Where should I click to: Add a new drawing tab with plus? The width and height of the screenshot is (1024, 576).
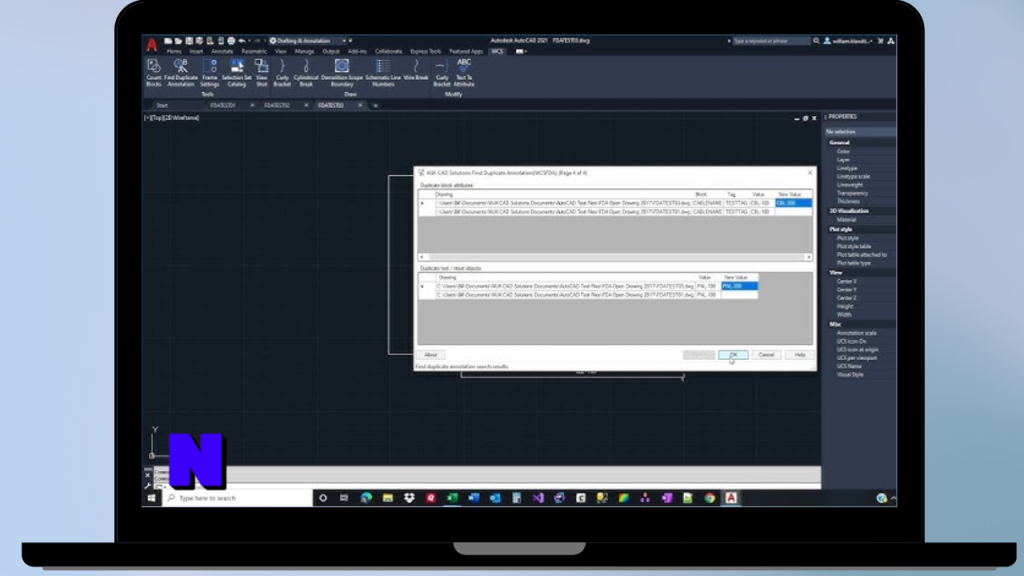point(375,105)
